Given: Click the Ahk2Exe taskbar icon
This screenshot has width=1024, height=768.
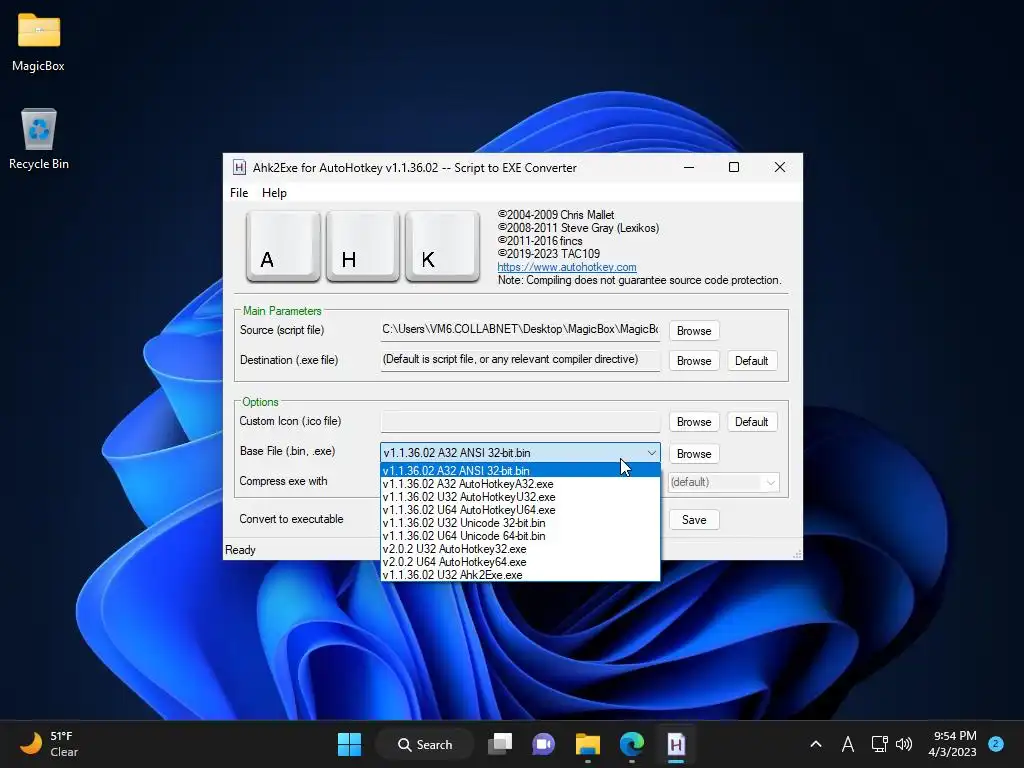Looking at the screenshot, I should pos(676,744).
